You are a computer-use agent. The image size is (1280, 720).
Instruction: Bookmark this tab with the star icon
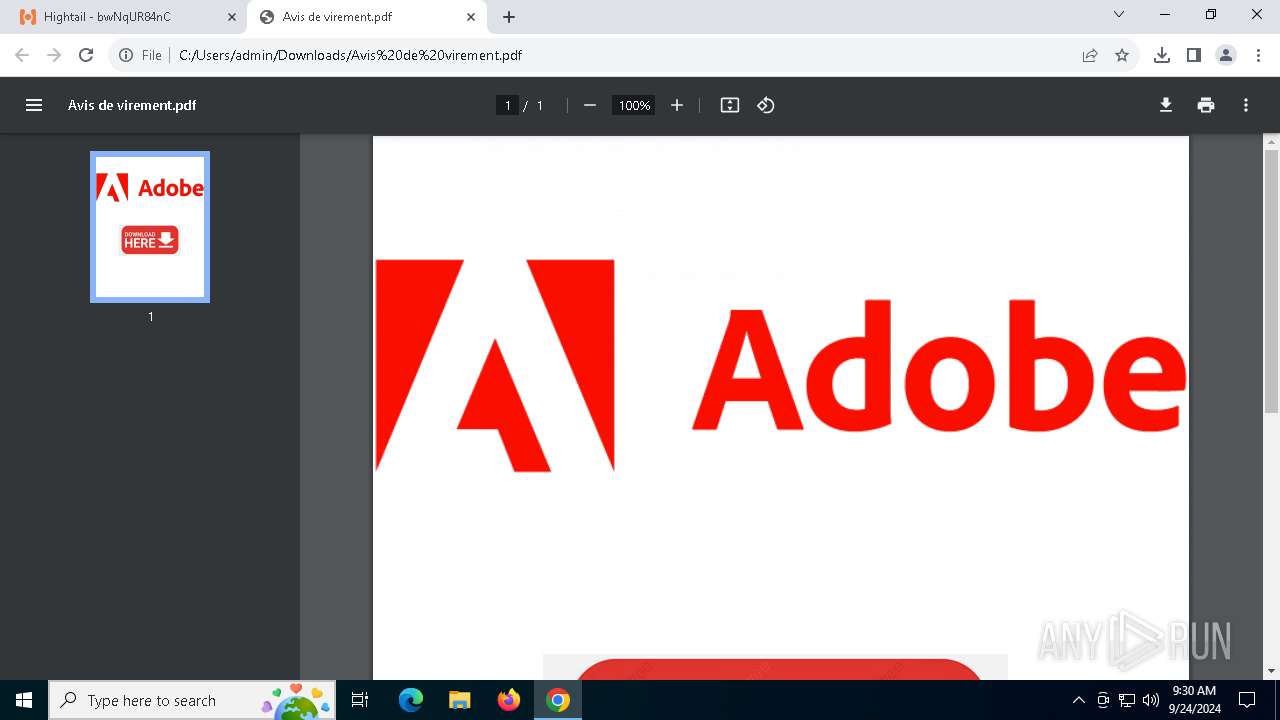[1122, 55]
